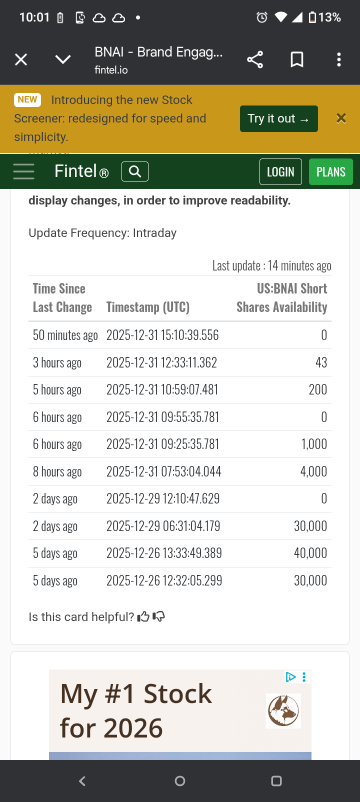Tap the Android back navigation button
Screen dimensions: 360x802
(x=82, y=781)
